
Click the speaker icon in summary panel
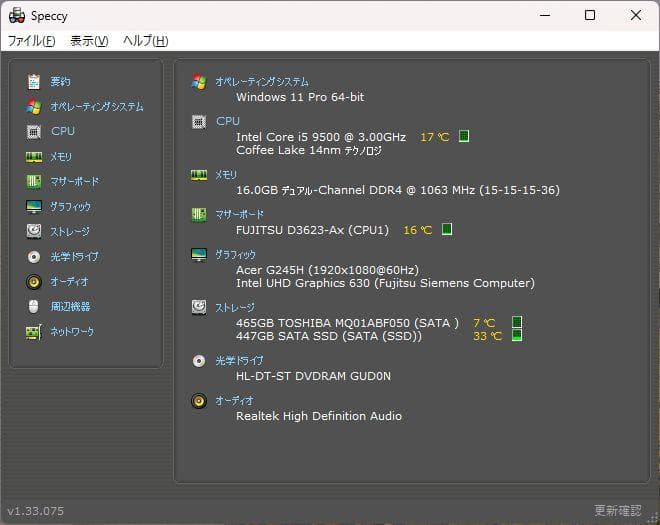[199, 401]
